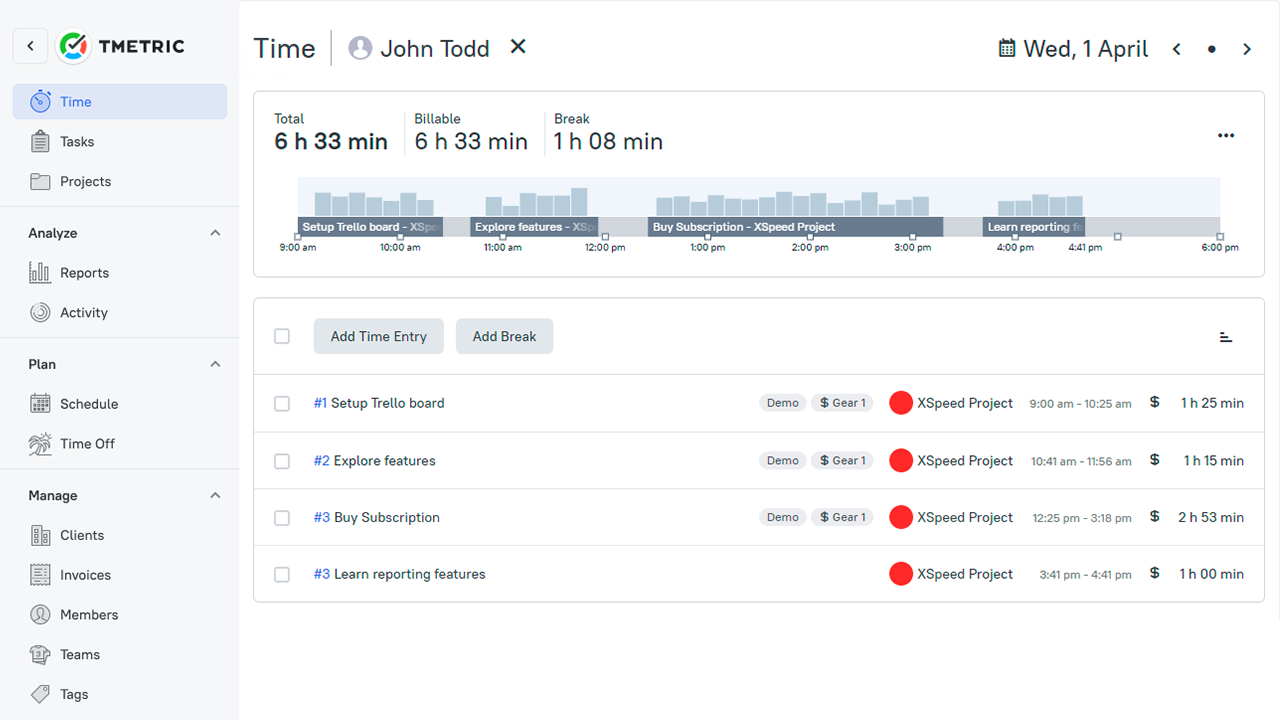Click the Add Break button
The width and height of the screenshot is (1280, 720).
(x=504, y=336)
